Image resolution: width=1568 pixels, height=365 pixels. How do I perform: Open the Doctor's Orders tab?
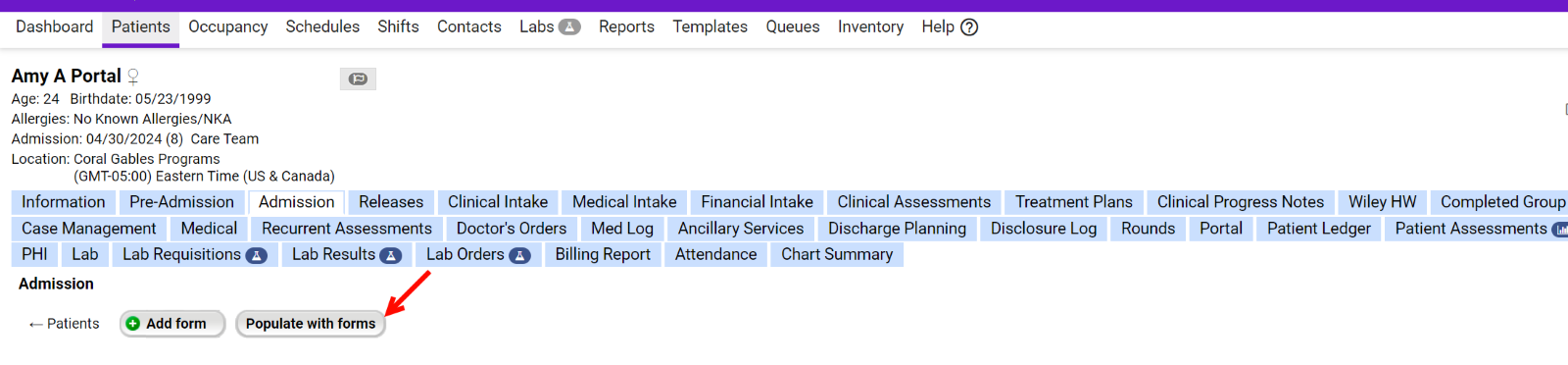[x=512, y=229]
